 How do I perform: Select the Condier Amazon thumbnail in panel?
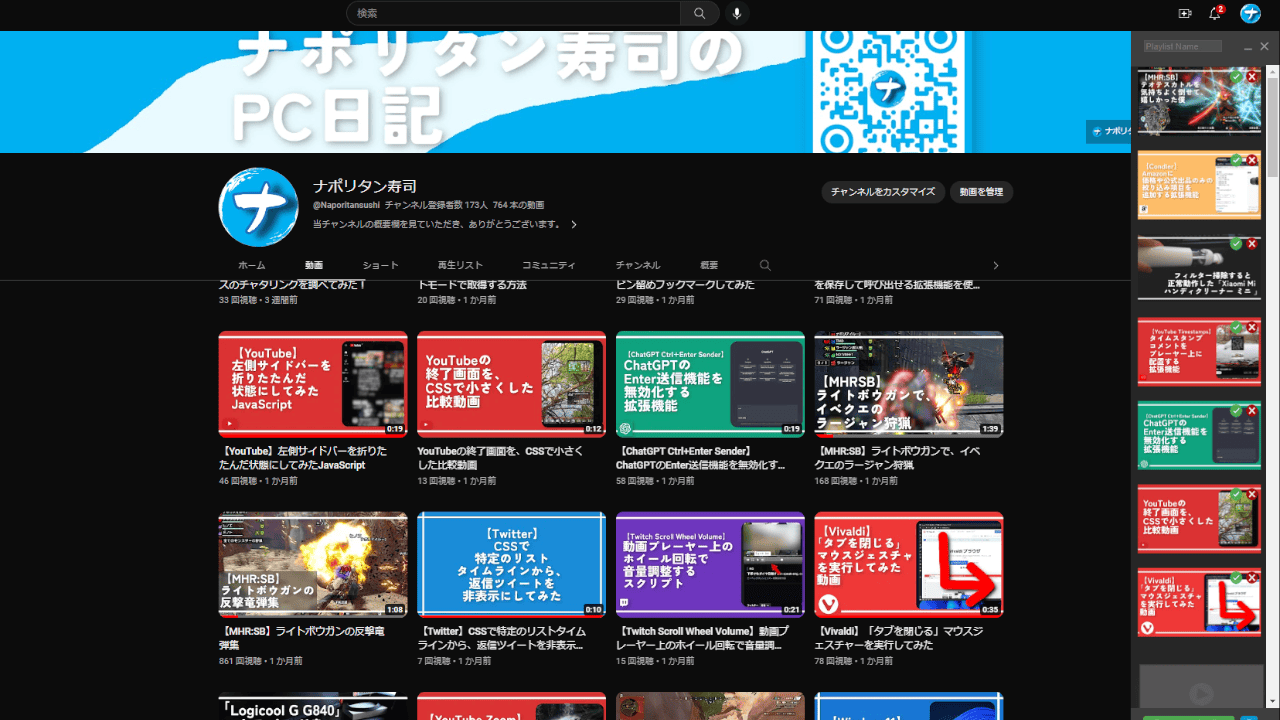click(x=1199, y=185)
